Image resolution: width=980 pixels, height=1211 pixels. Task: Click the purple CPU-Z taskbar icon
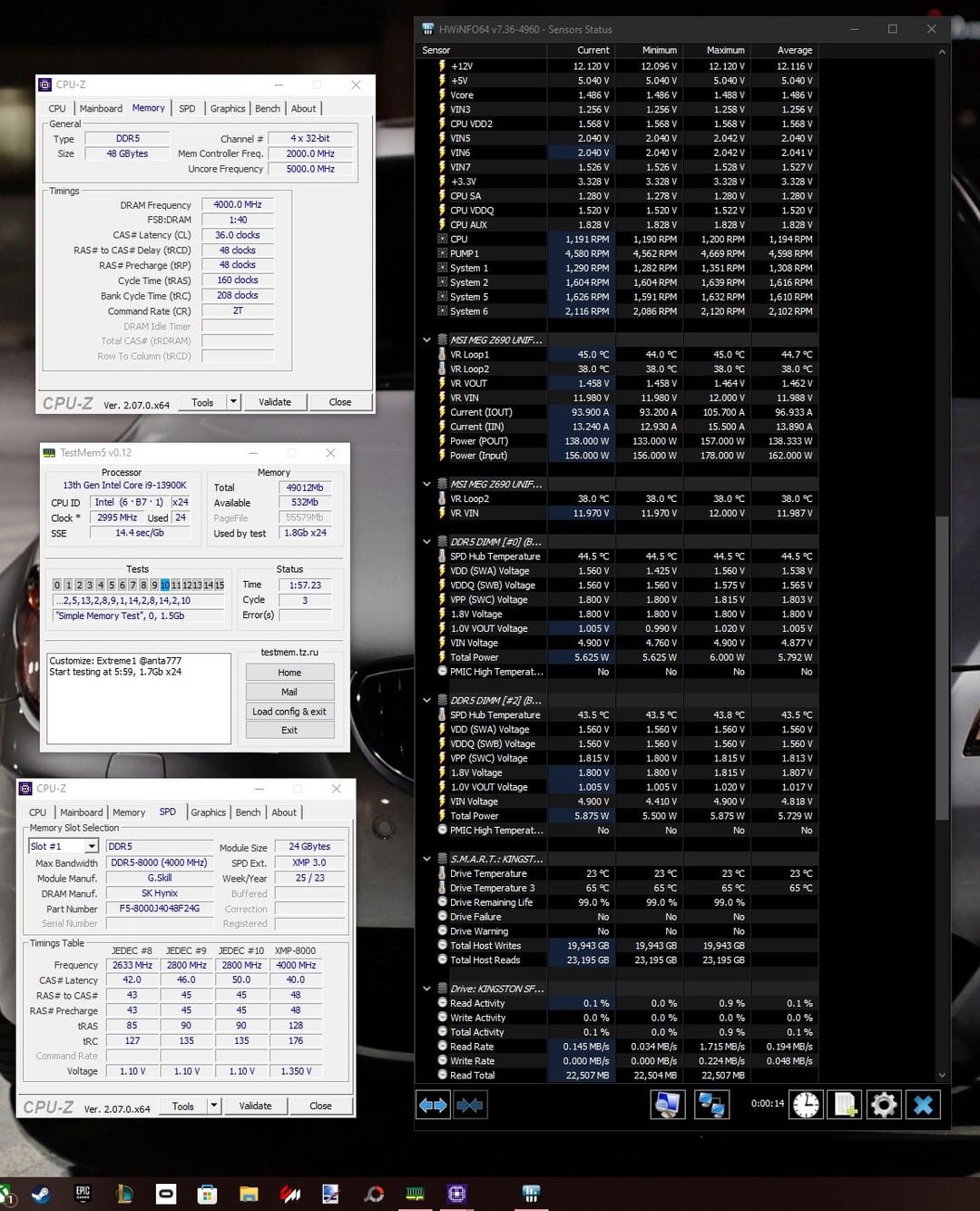456,1194
